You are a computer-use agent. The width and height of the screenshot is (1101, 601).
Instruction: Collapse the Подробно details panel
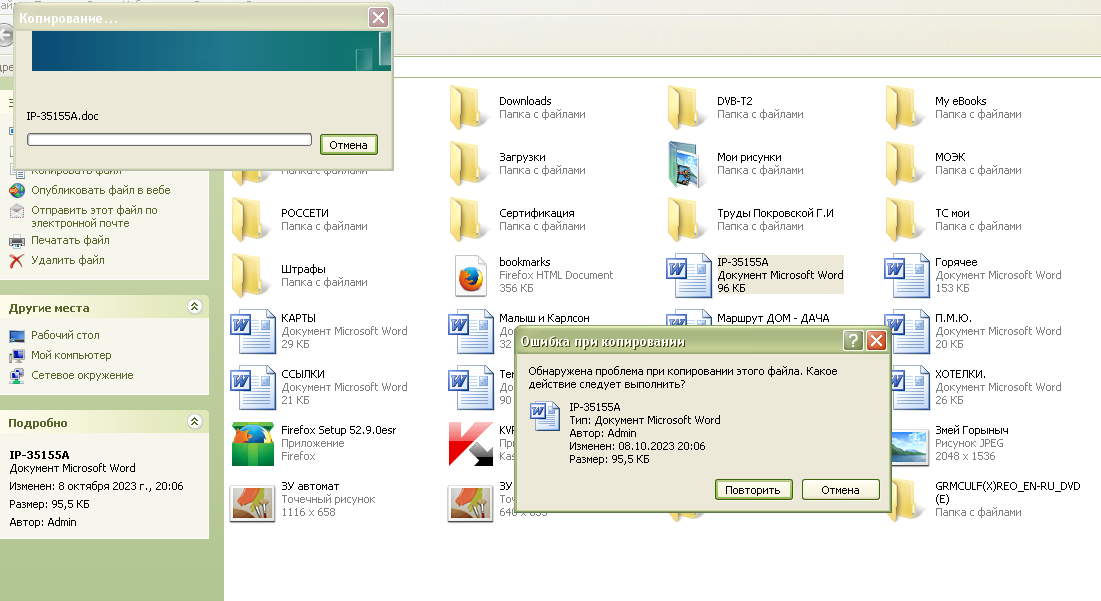pyautogui.click(x=195, y=423)
